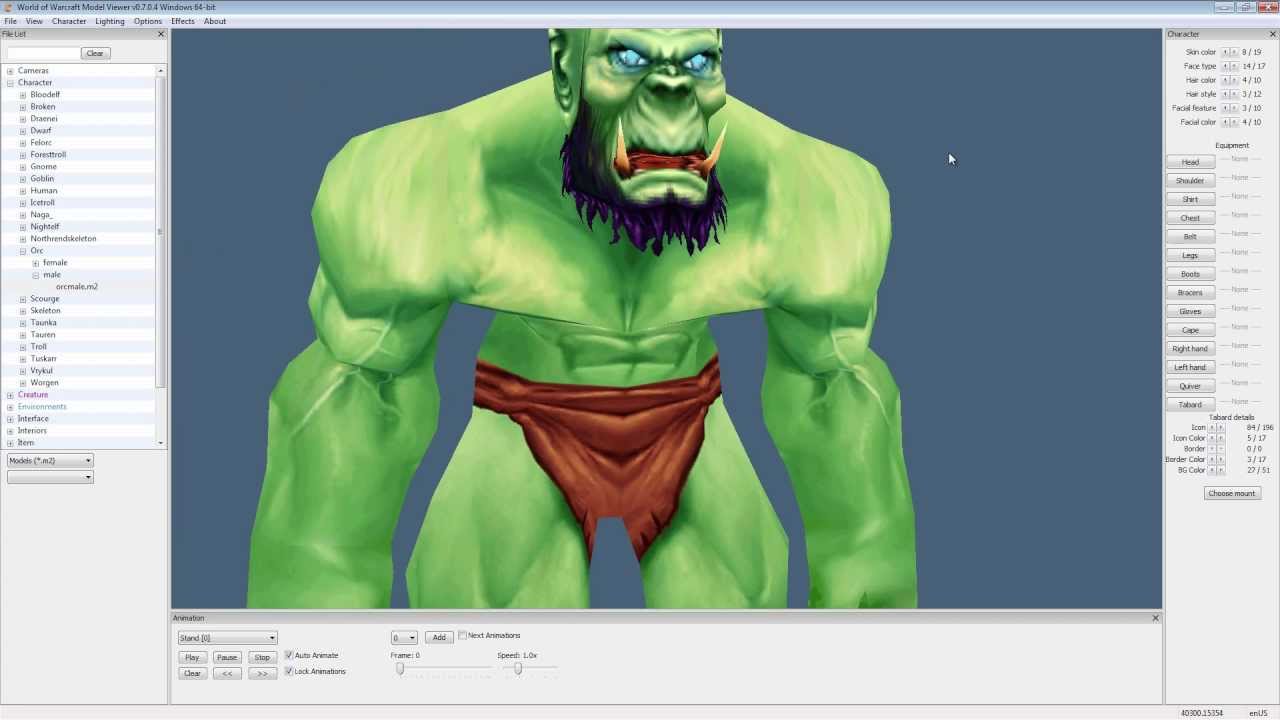Click the Right hand equipment button
Image resolution: width=1280 pixels, height=720 pixels.
pyautogui.click(x=1190, y=349)
